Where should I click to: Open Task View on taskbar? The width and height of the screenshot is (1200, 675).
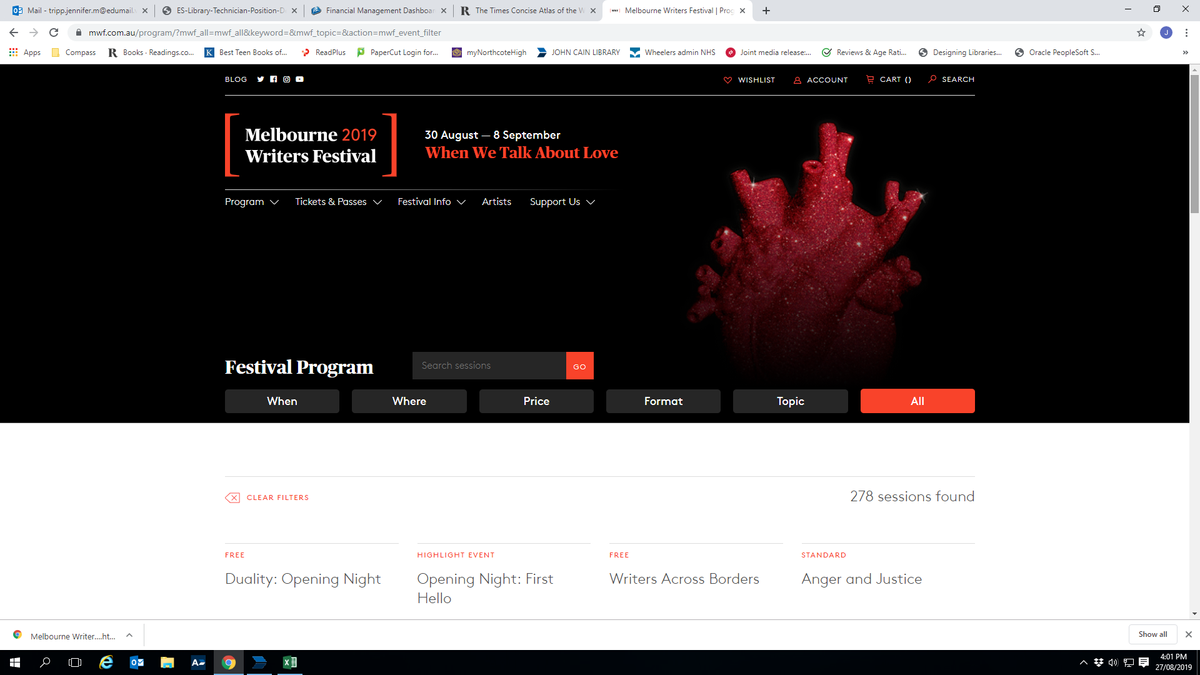(75, 663)
